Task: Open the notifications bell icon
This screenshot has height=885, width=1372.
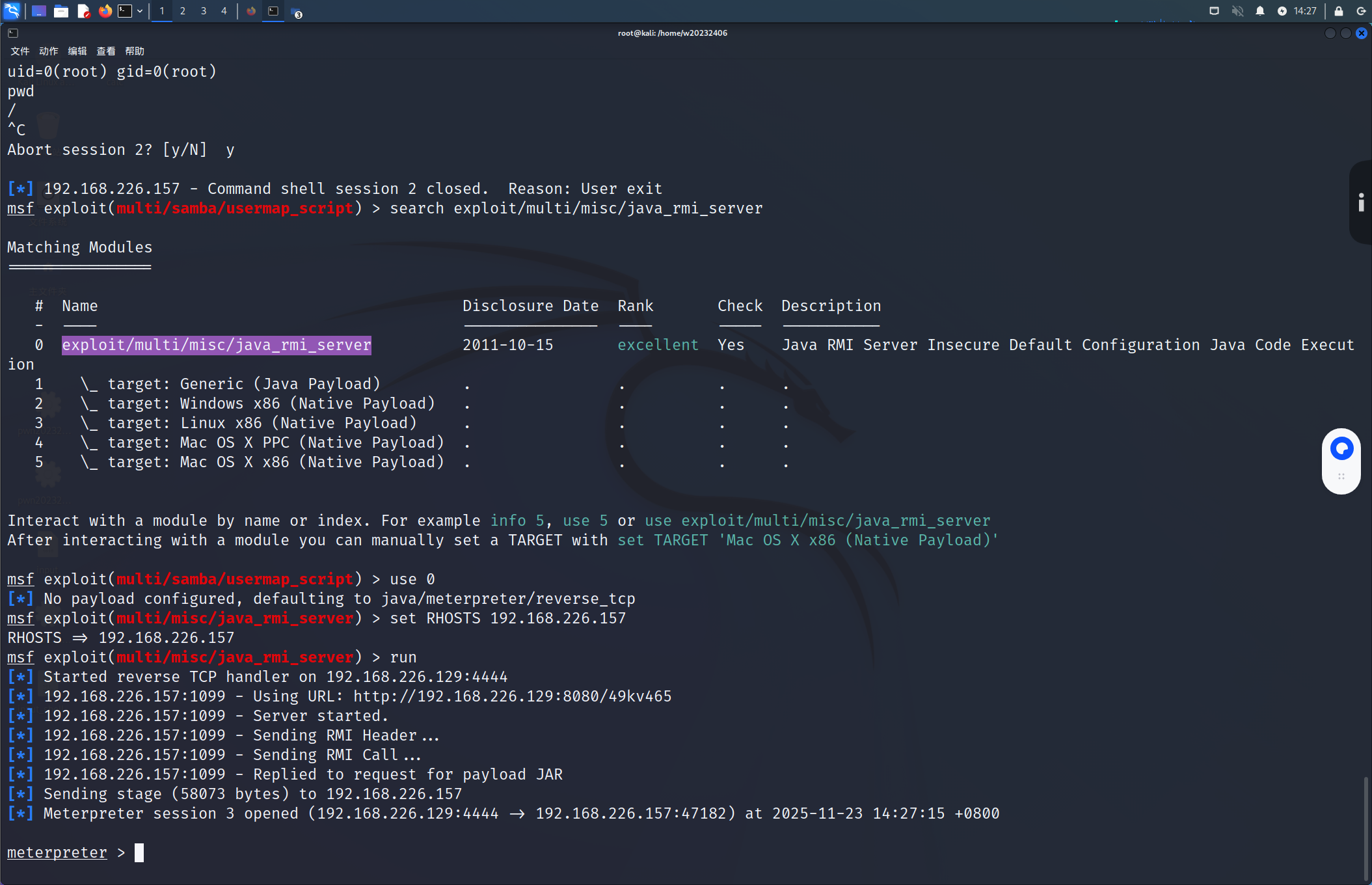Action: tap(1259, 11)
